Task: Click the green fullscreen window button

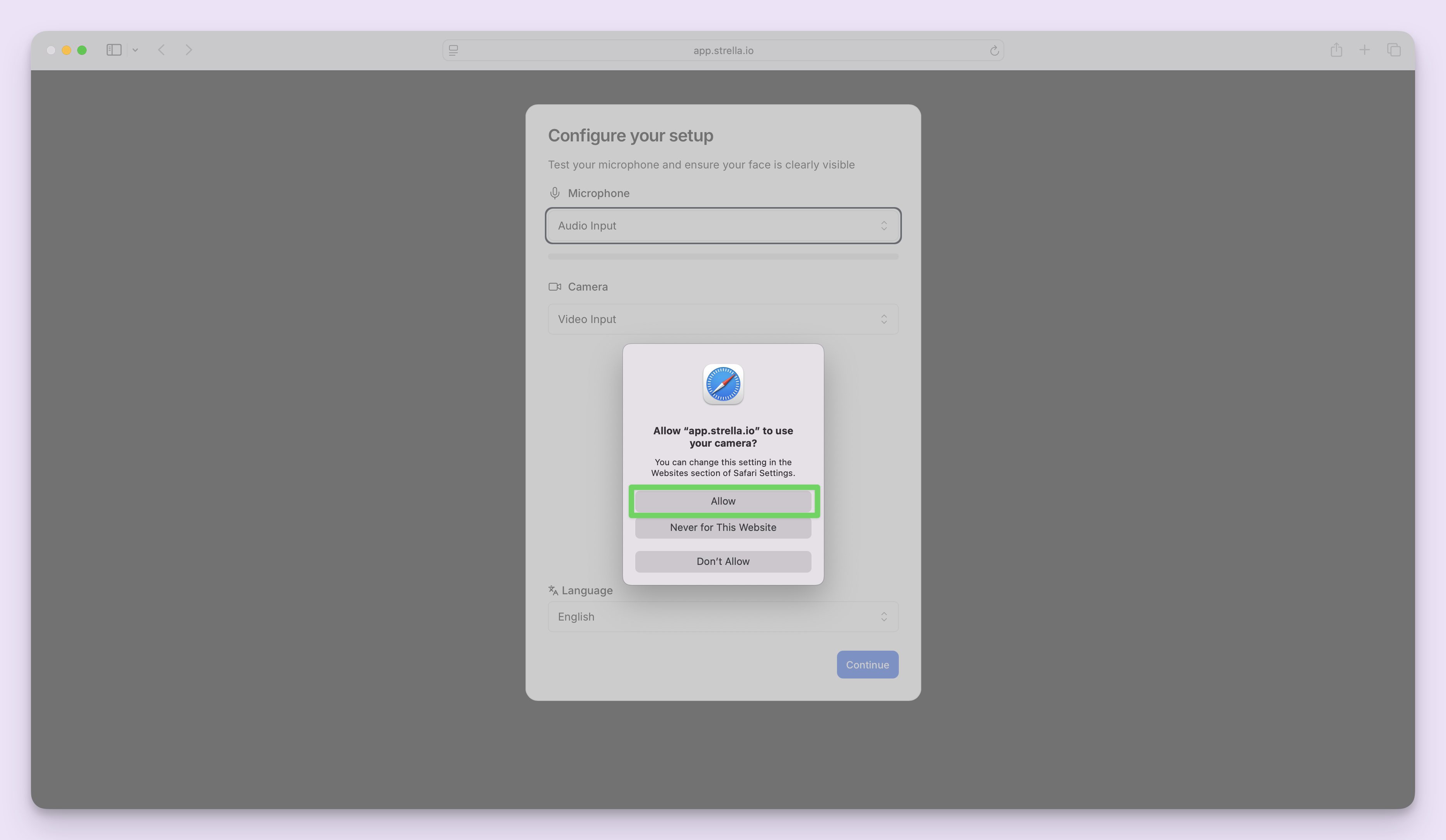Action: click(x=82, y=50)
